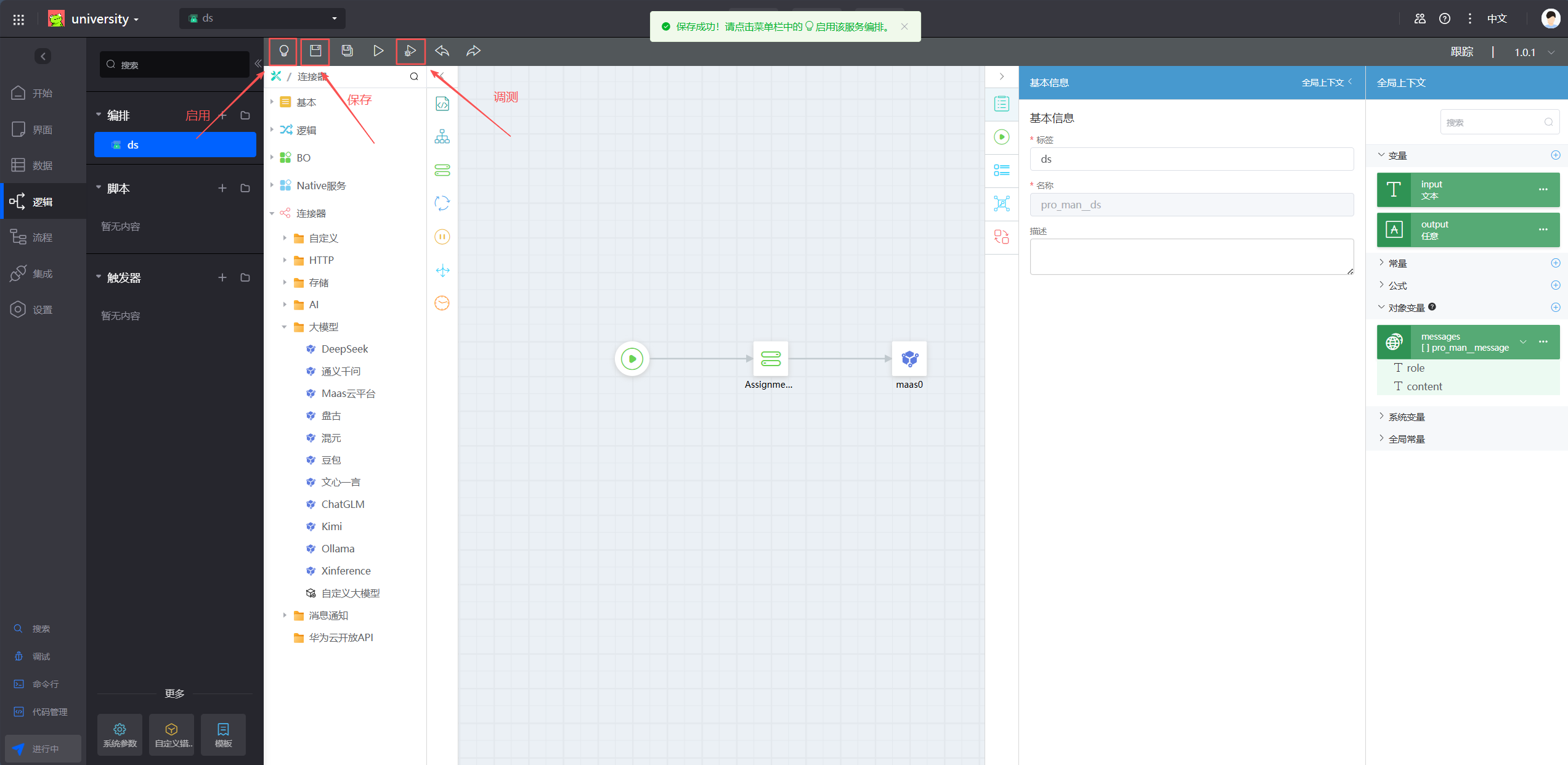Open the help question mark icon
The image size is (1568, 765).
pos(1445,18)
